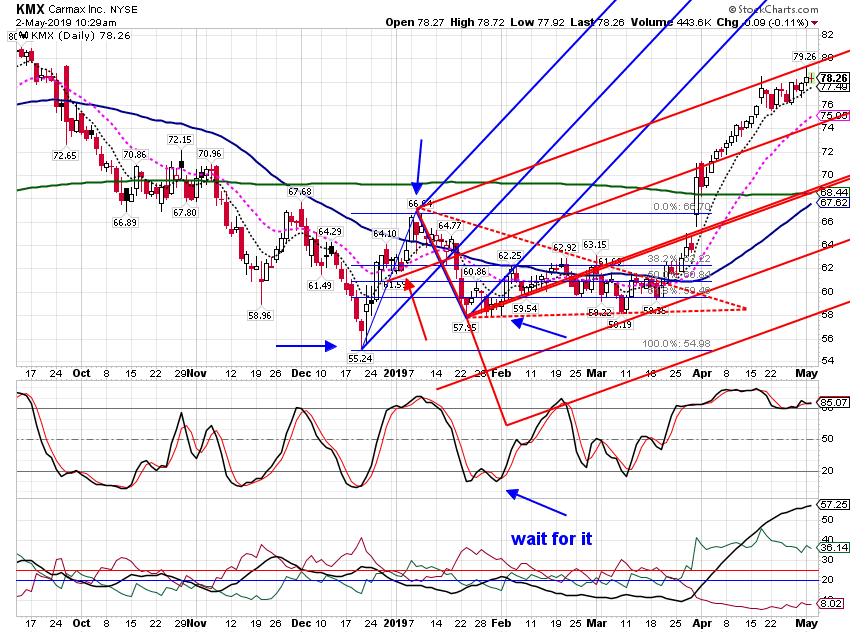
Task: Click the 0.0%: 66.70 Fibonacci level label
Action: pyautogui.click(x=682, y=206)
